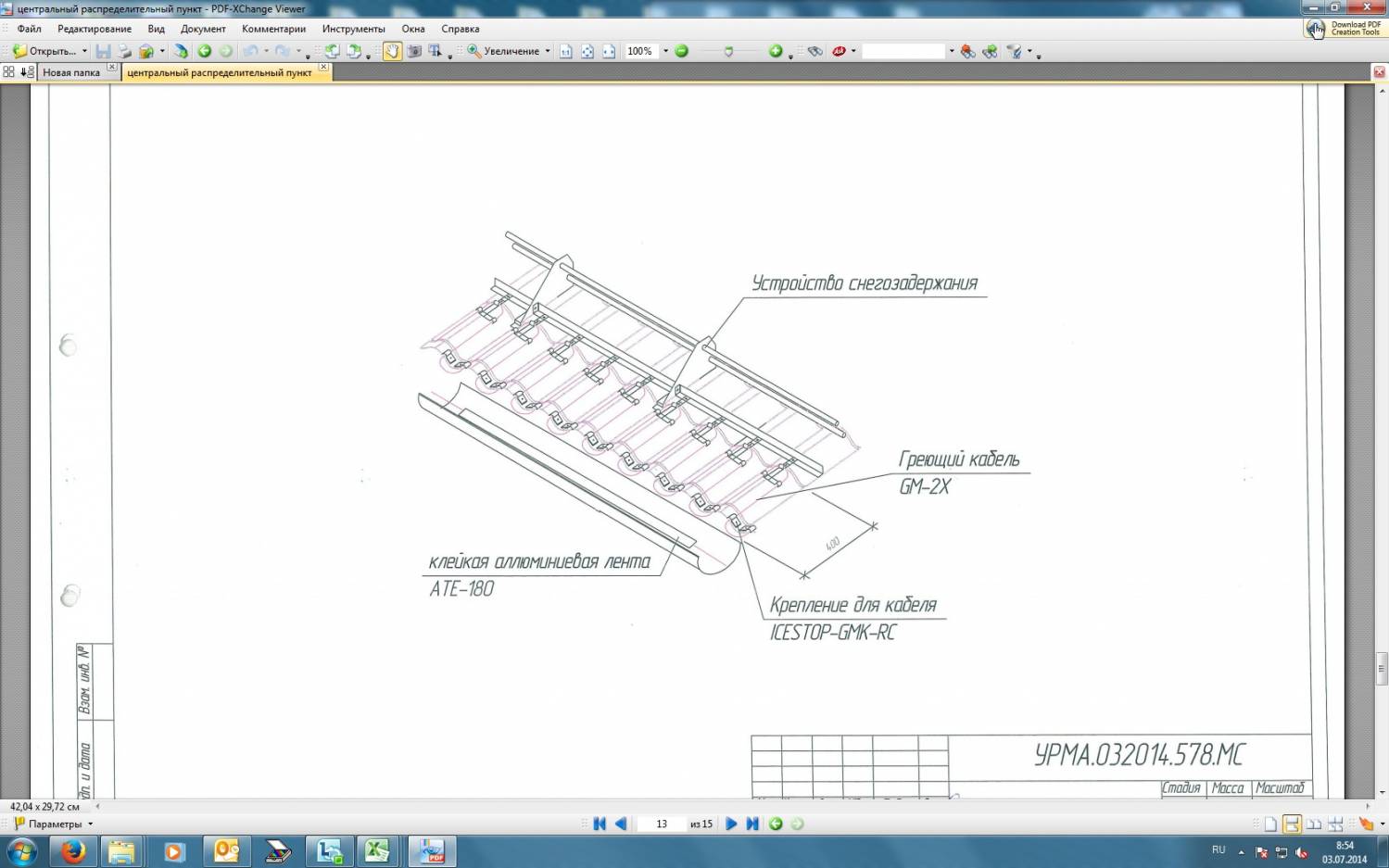Expand the Ask search provider dropdown

[x=853, y=51]
